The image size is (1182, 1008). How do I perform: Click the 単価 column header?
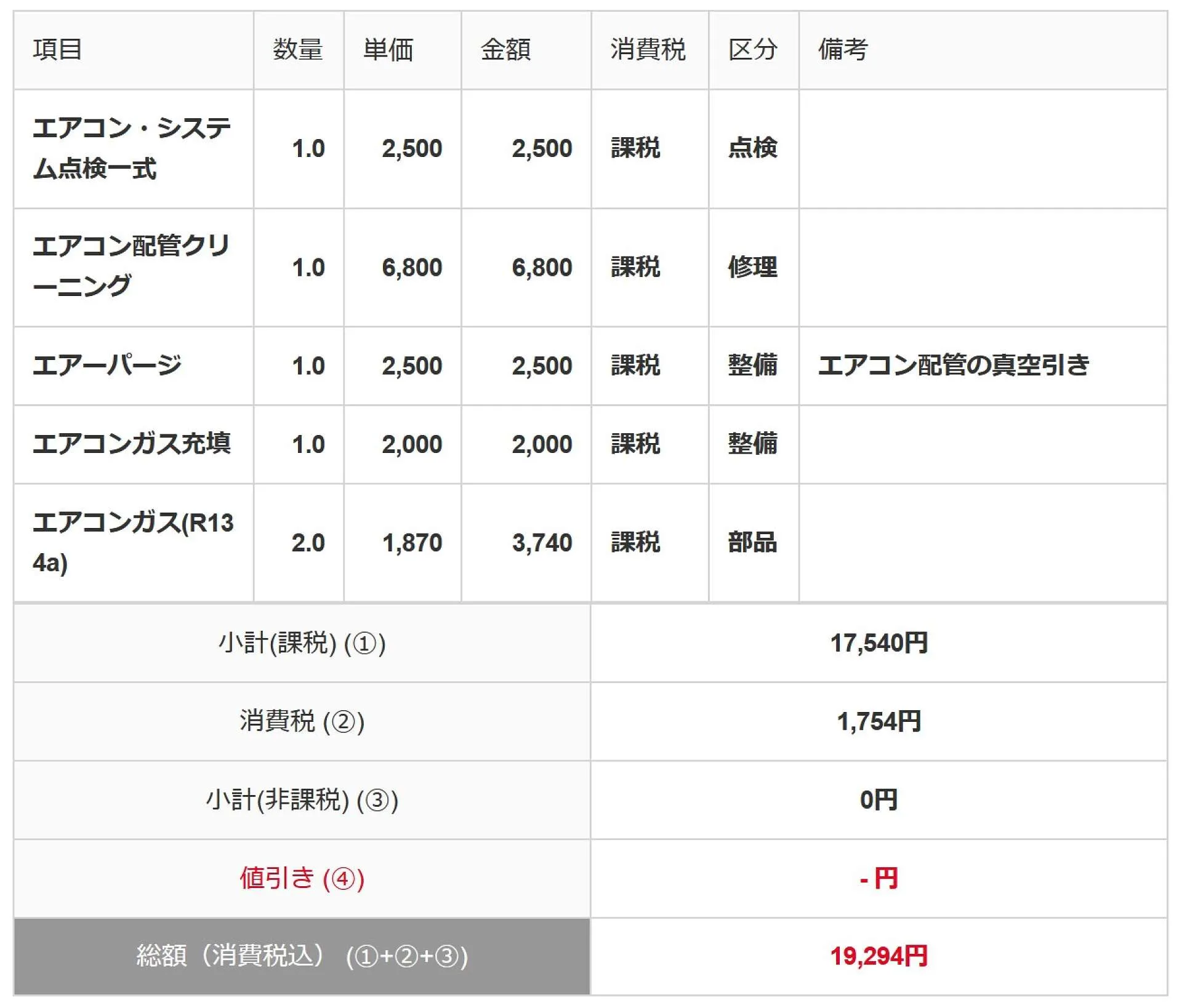point(388,49)
